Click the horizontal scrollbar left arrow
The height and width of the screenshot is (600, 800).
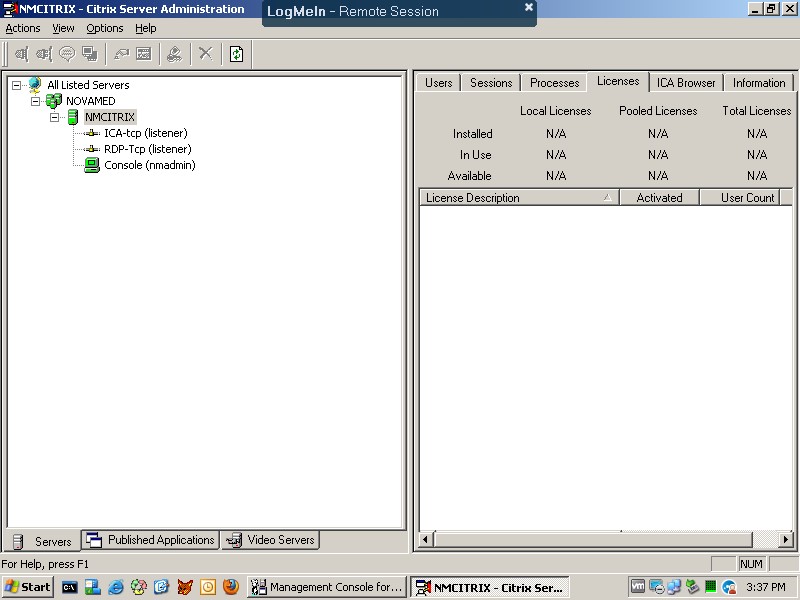[x=427, y=539]
